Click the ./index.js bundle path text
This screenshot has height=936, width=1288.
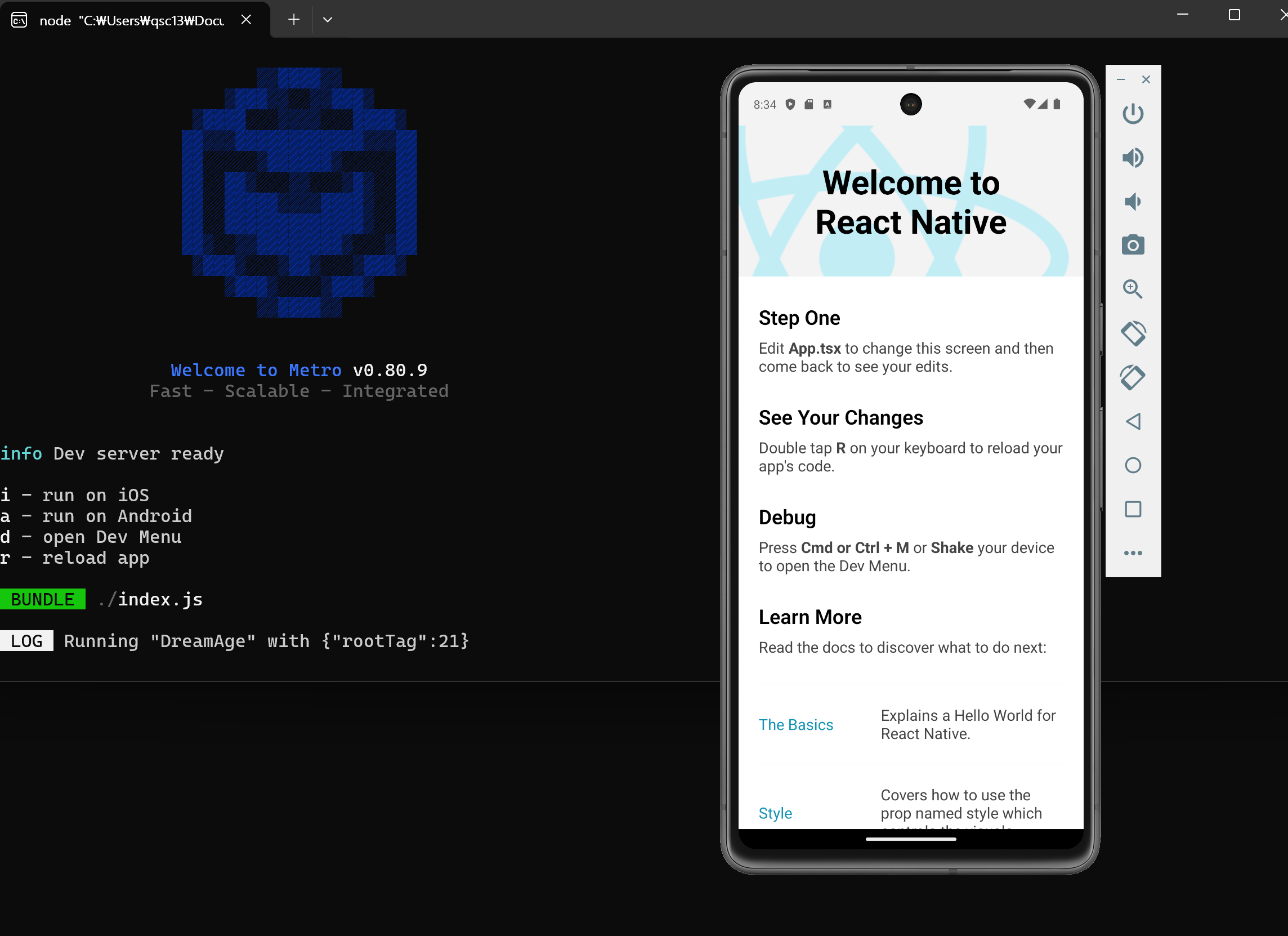coord(150,599)
